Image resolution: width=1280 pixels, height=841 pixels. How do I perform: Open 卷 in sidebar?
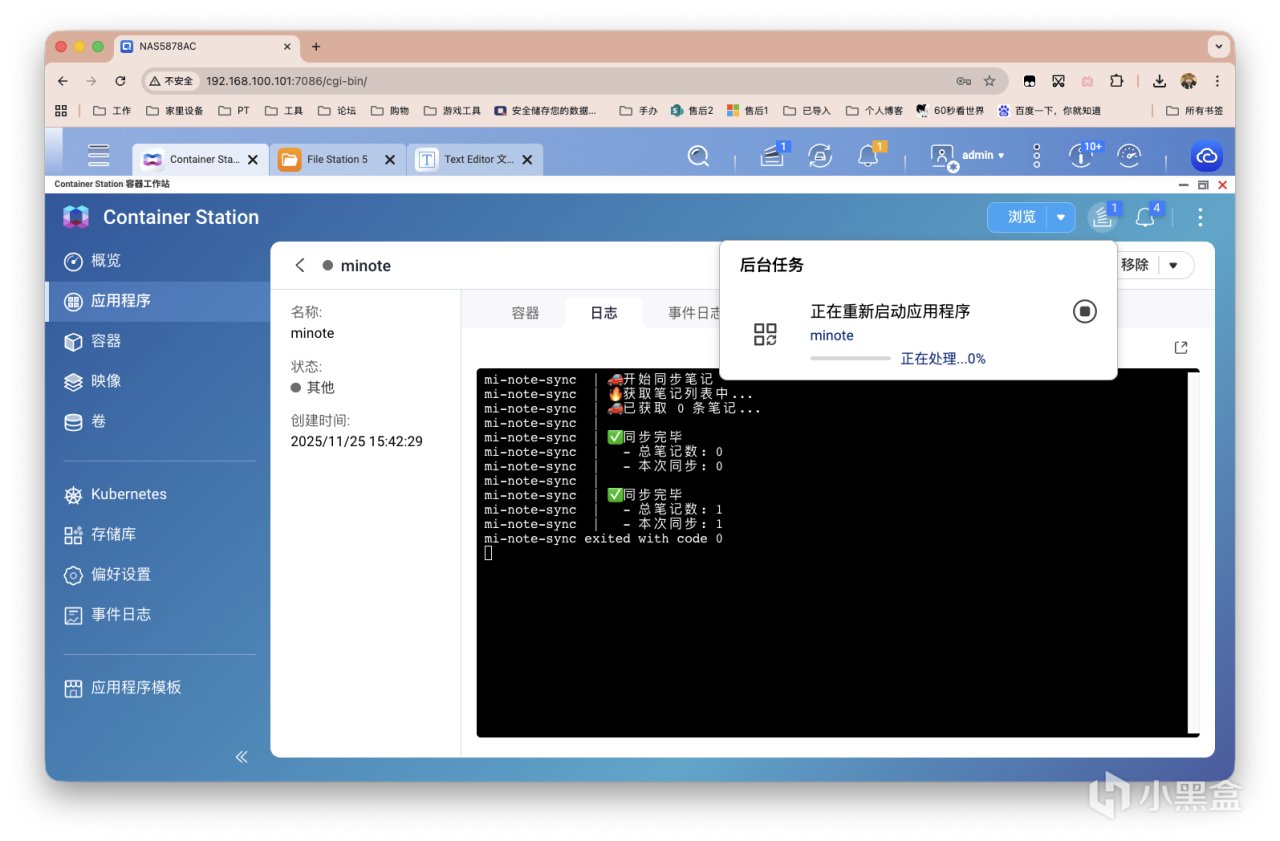pyautogui.click(x=158, y=421)
